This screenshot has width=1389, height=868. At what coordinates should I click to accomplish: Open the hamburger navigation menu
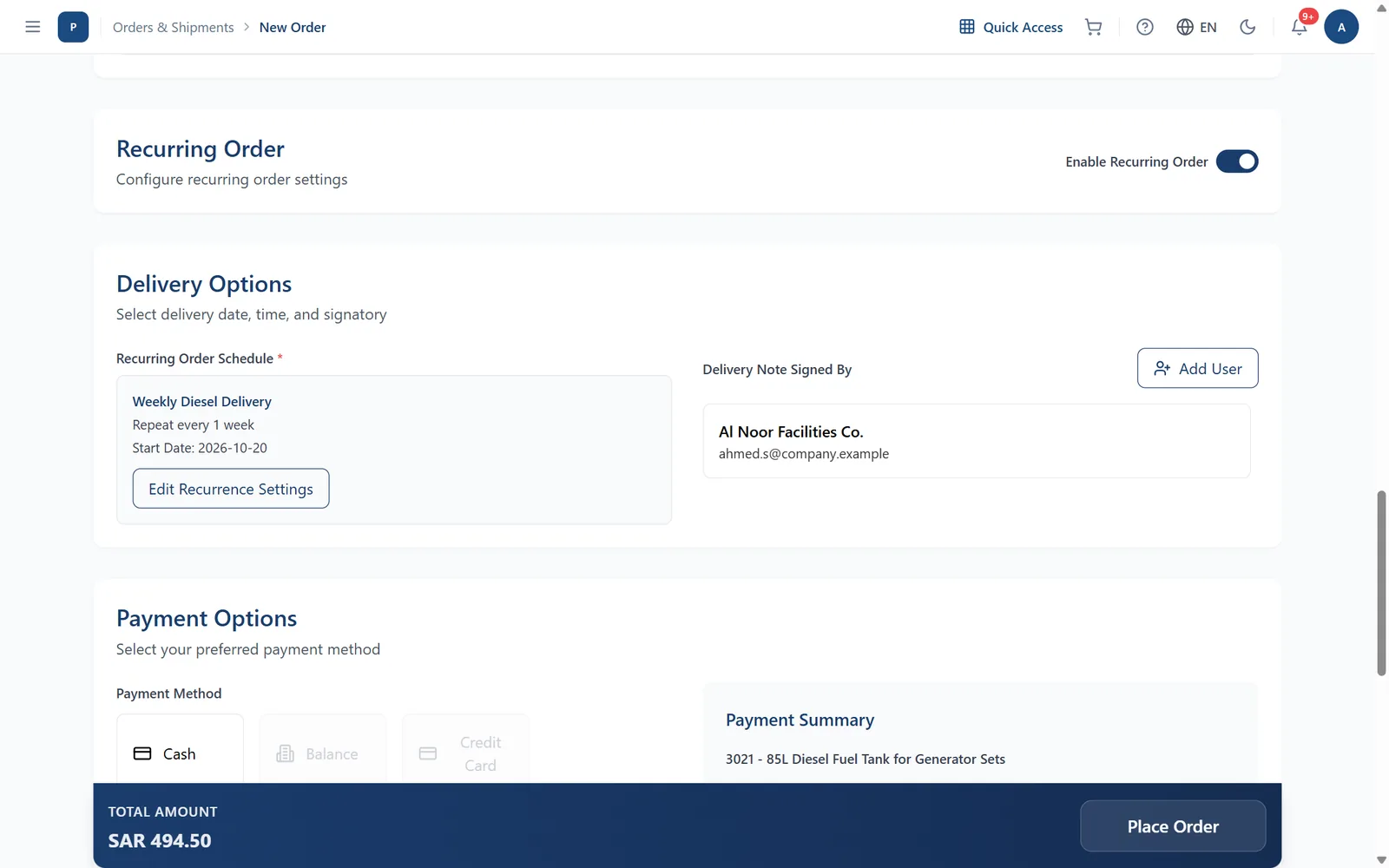[33, 27]
